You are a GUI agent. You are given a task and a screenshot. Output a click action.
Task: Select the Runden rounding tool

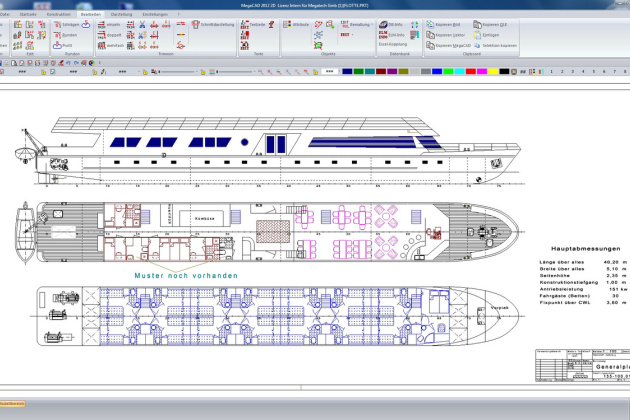point(65,34)
